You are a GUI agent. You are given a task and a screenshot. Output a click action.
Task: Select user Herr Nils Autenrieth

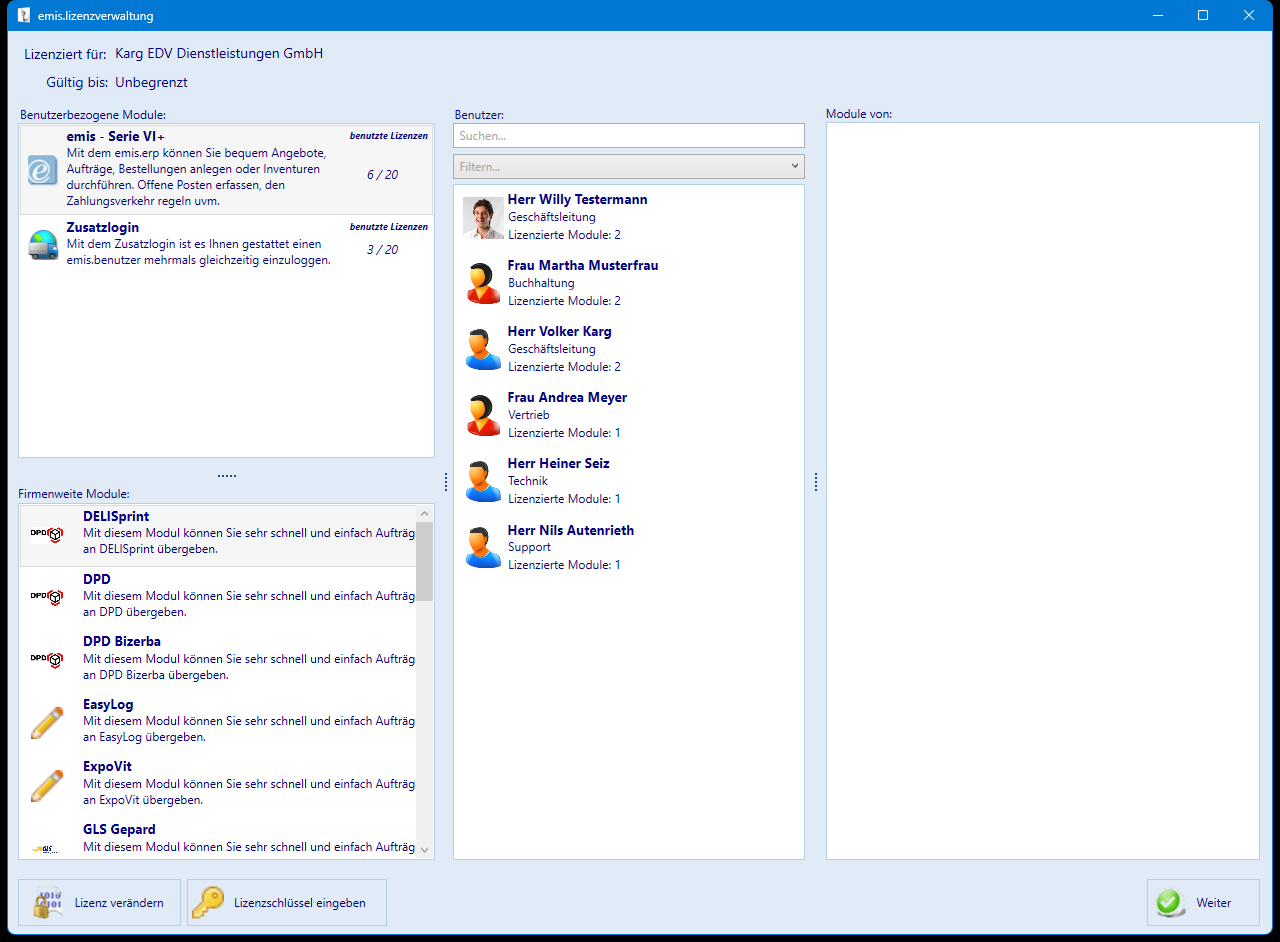point(629,548)
